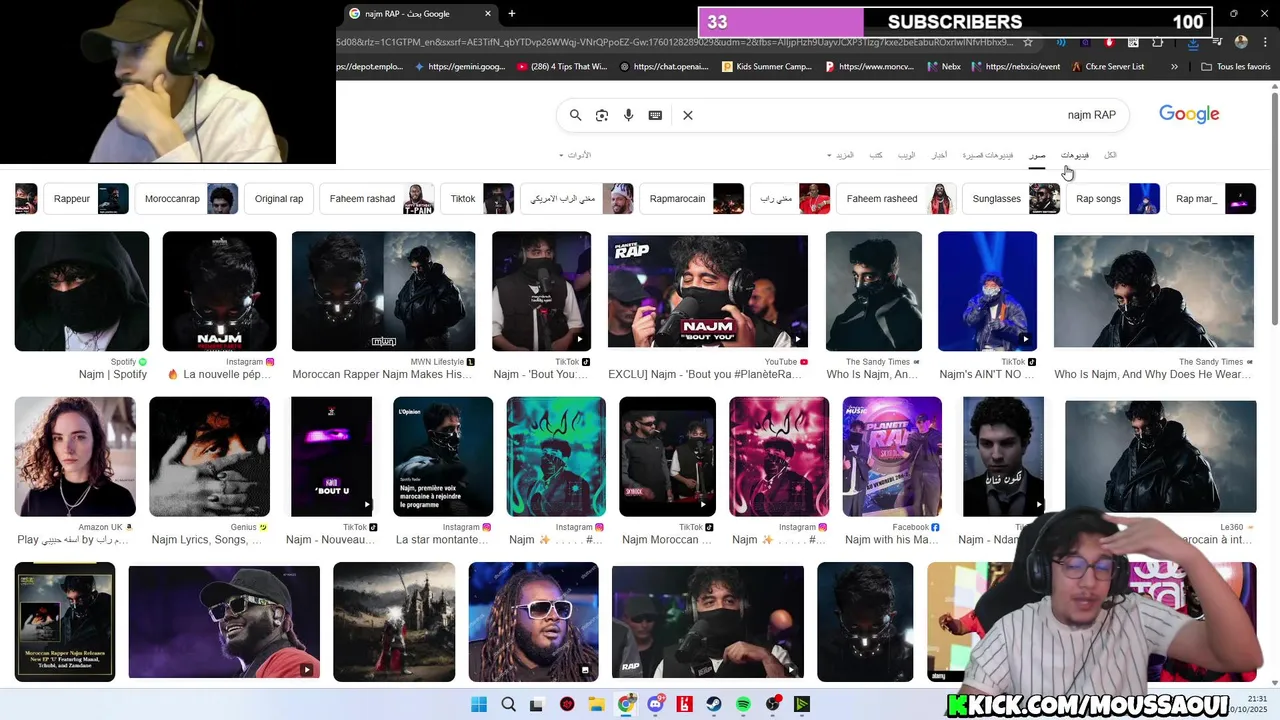Select the صور images tab

coord(1037,155)
